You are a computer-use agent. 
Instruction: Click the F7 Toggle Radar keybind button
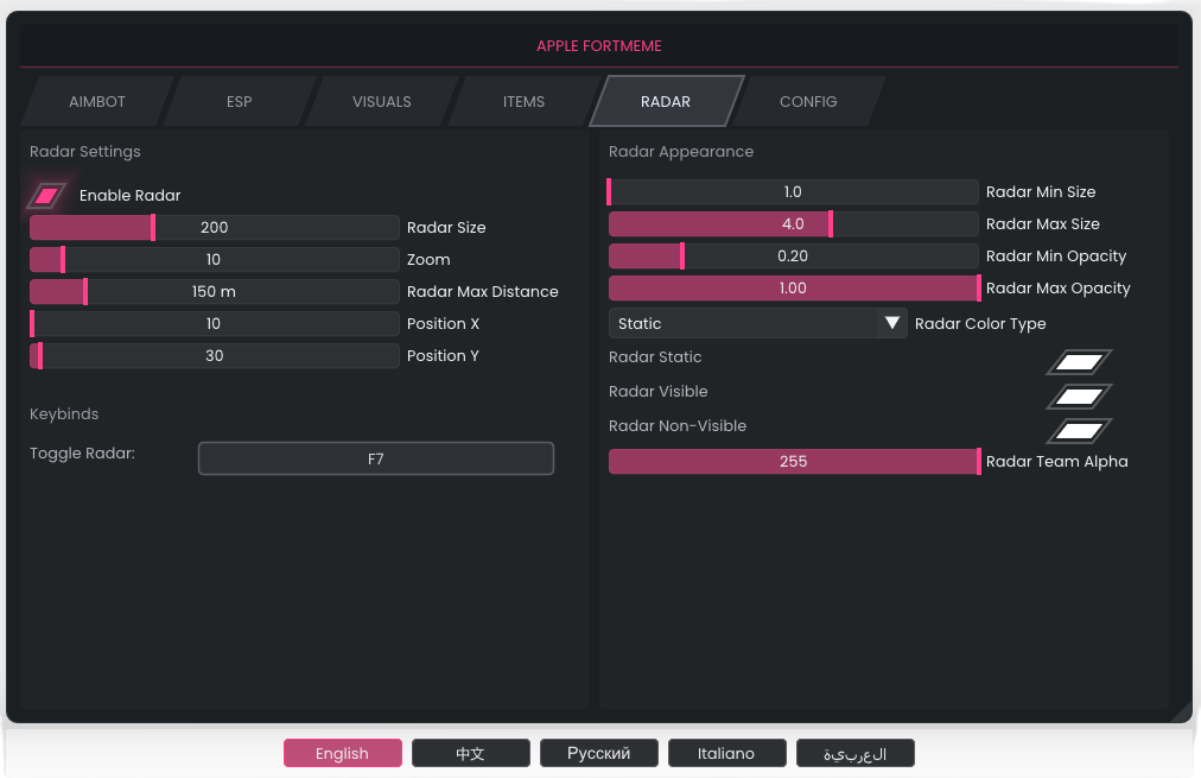click(x=376, y=459)
